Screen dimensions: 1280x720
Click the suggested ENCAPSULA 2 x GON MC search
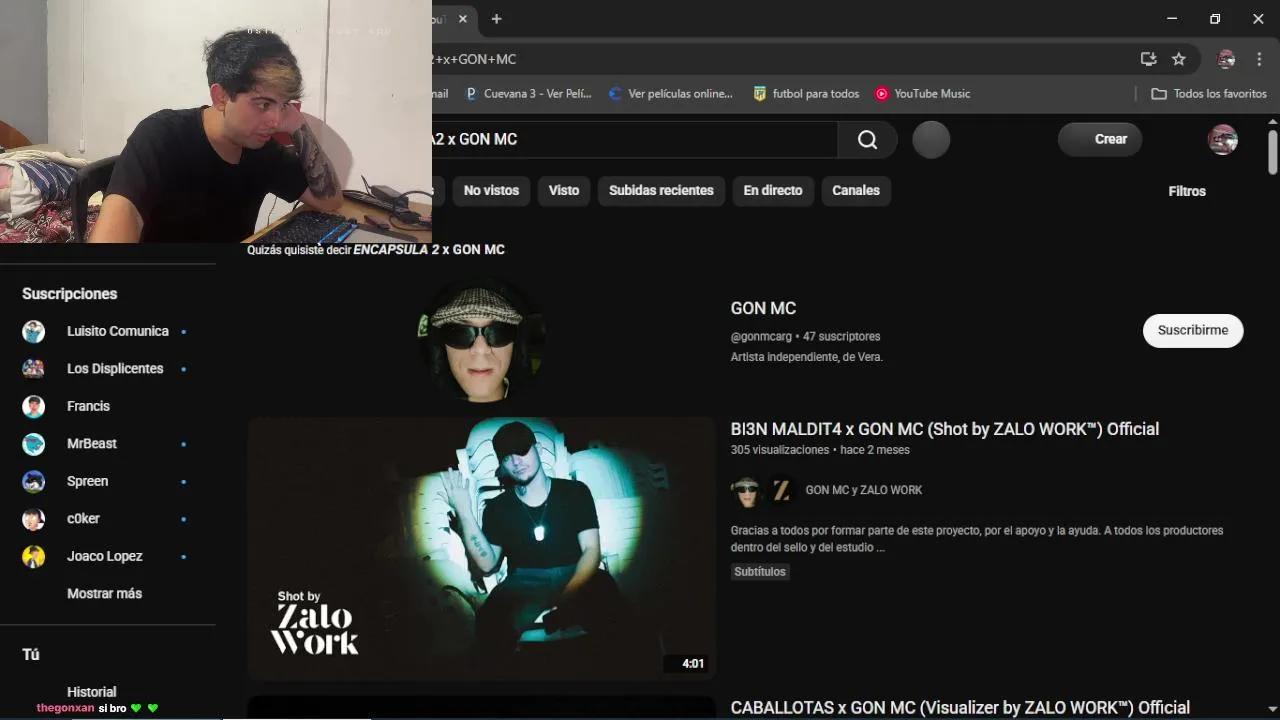tap(429, 250)
